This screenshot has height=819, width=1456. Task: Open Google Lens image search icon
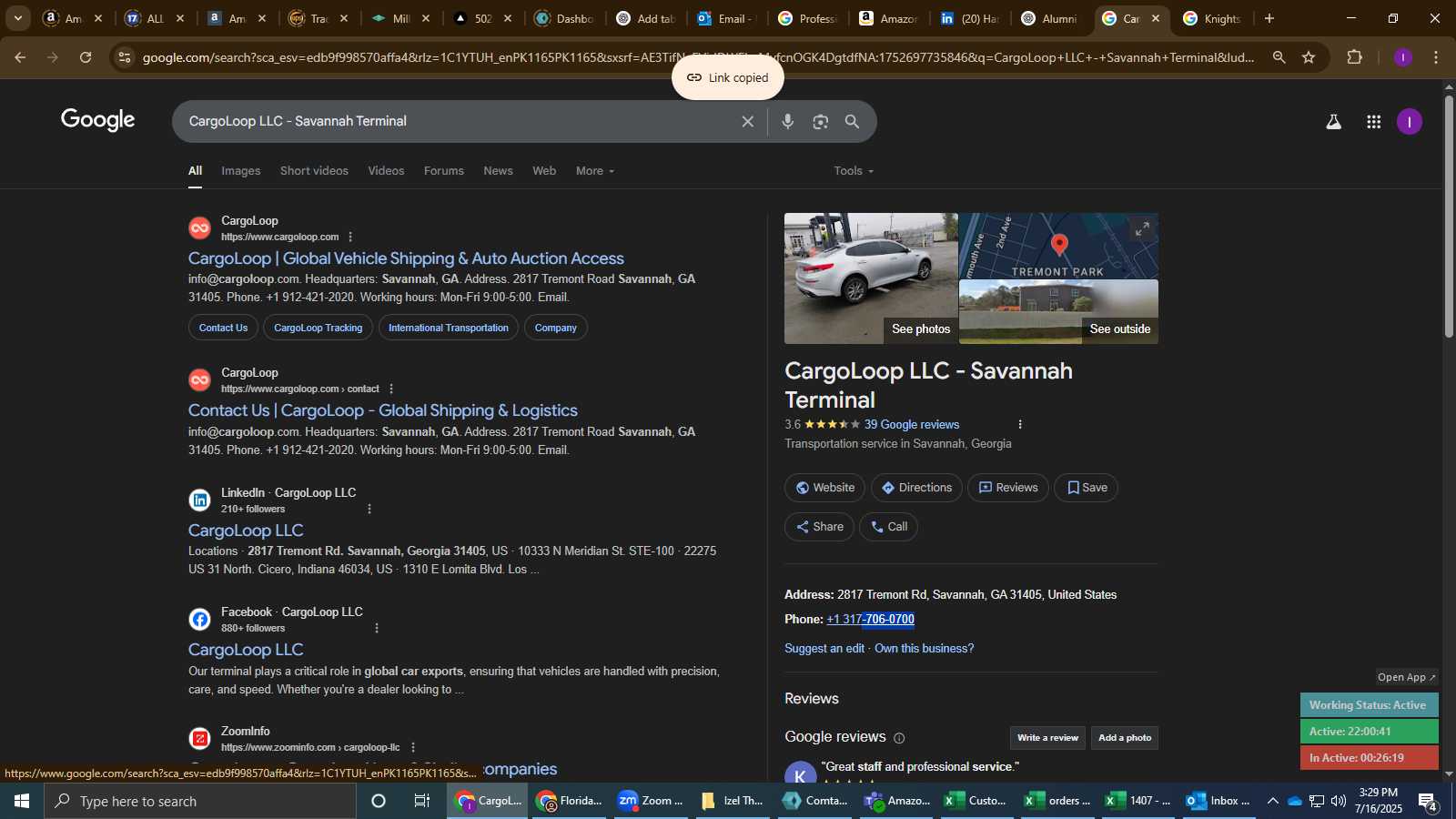821,121
